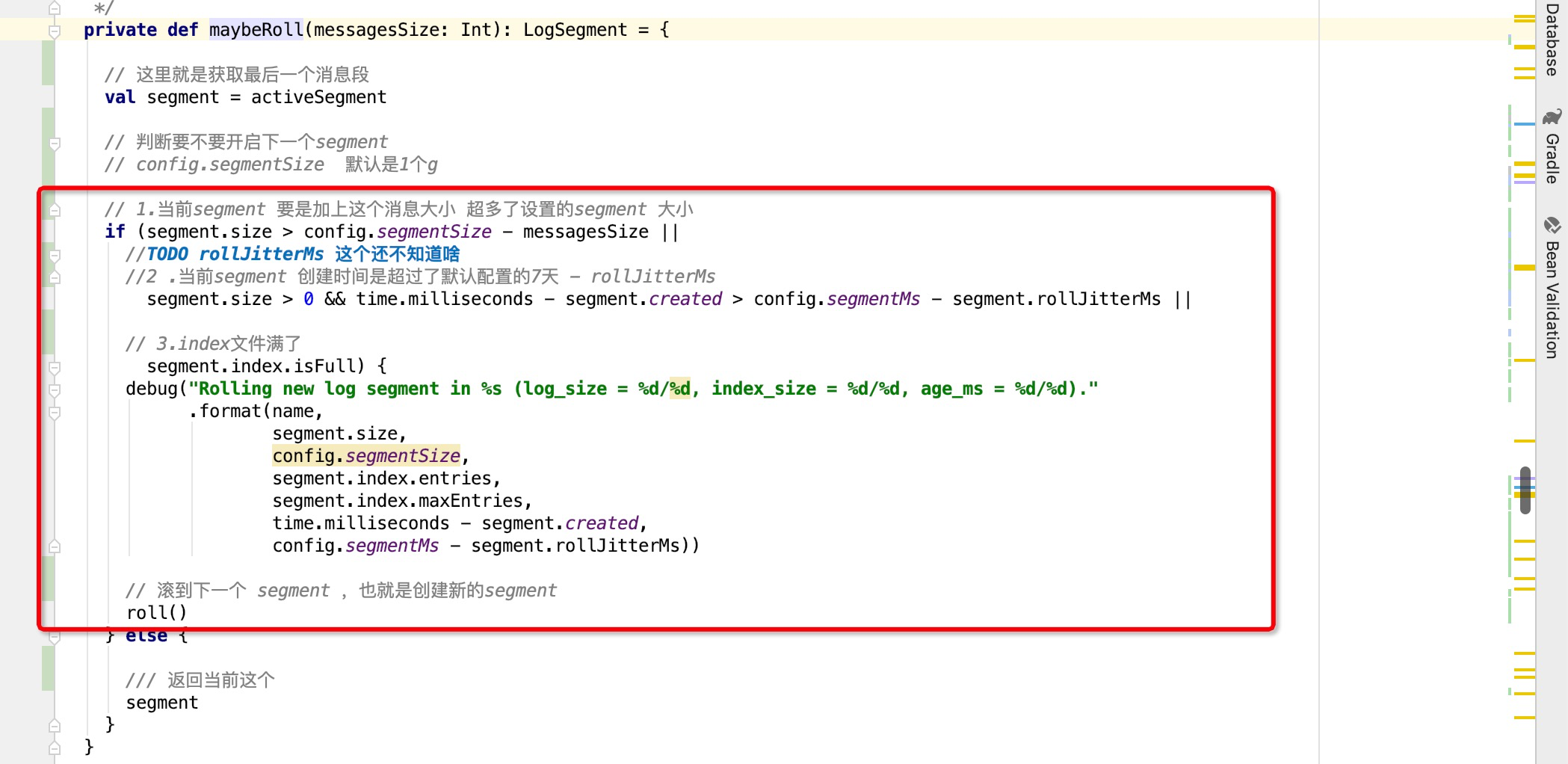Collapse the debug("Rolling new log segment call fold
Screen dimensions: 1568x764
pyautogui.click(x=55, y=389)
